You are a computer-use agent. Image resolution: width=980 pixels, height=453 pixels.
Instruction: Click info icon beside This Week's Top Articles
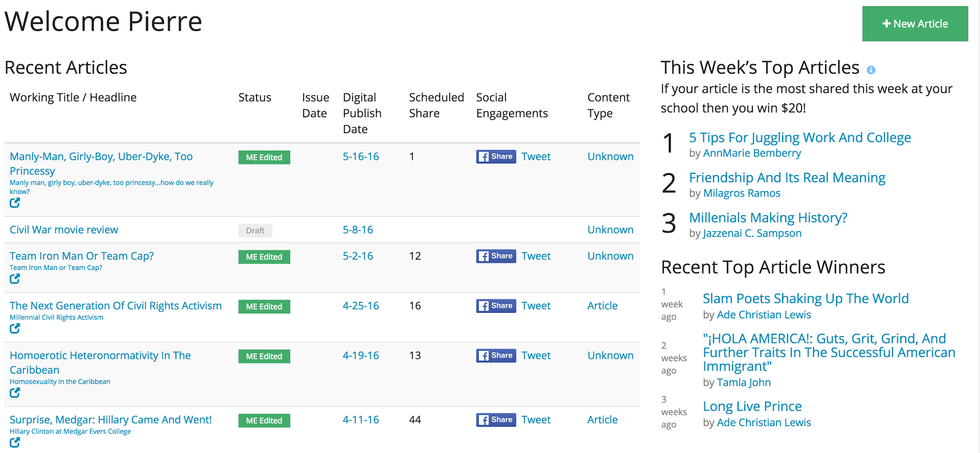click(871, 69)
